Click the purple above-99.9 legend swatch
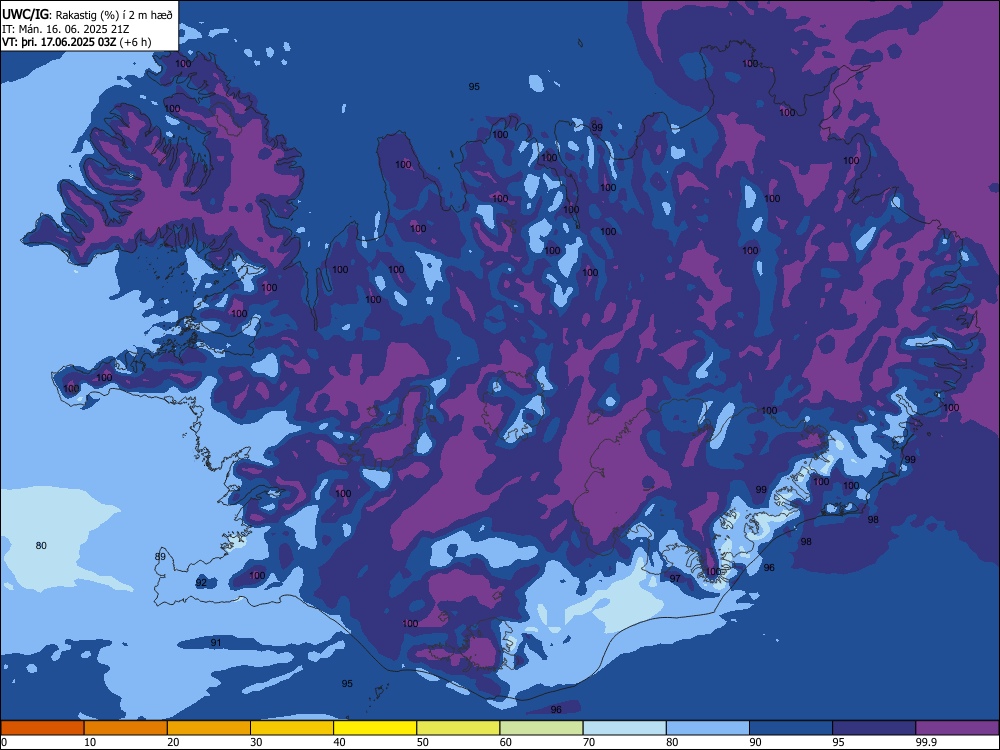1000x750 pixels. coord(957,728)
